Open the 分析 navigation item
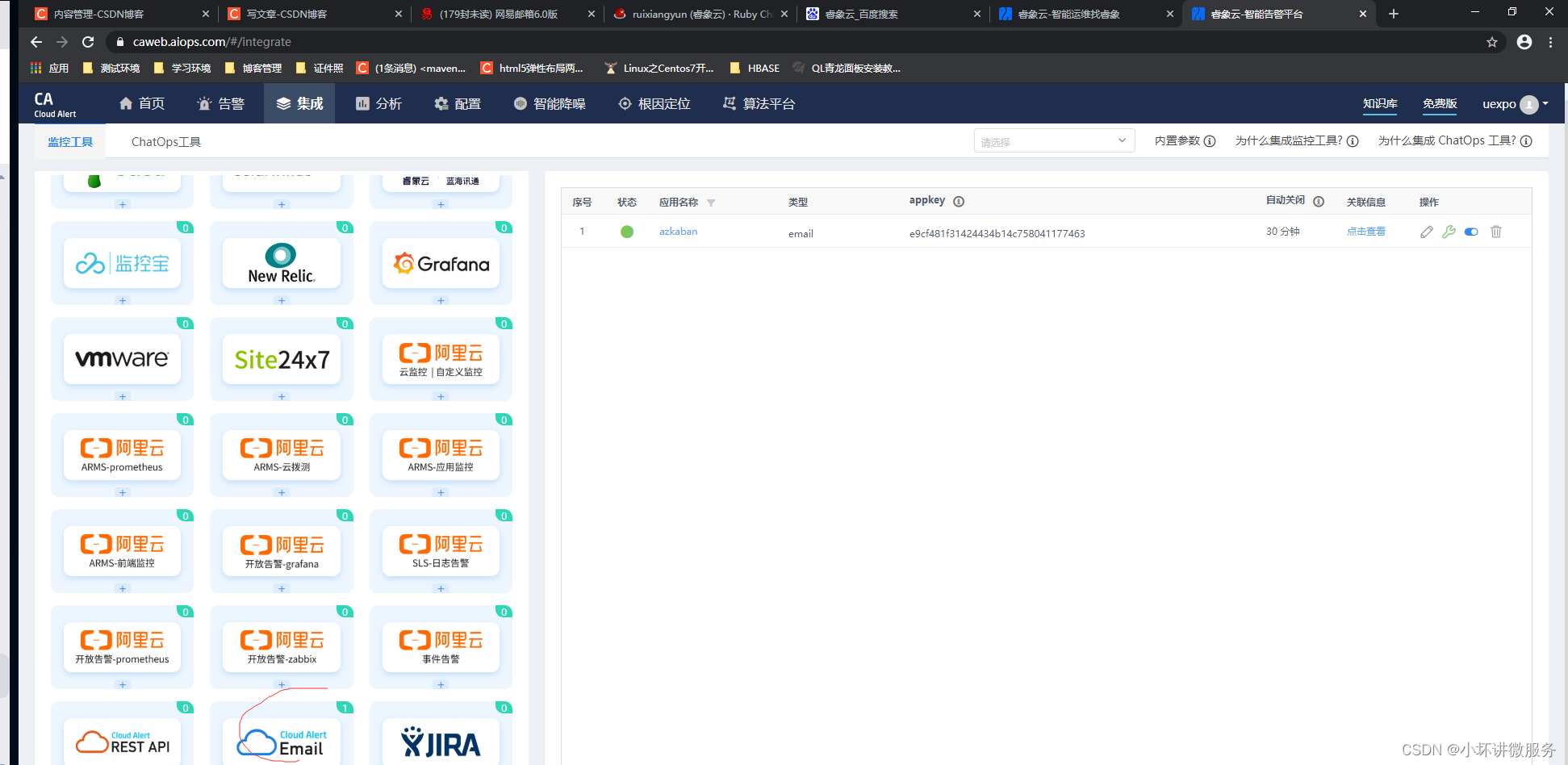This screenshot has width=1568, height=765. pos(378,103)
